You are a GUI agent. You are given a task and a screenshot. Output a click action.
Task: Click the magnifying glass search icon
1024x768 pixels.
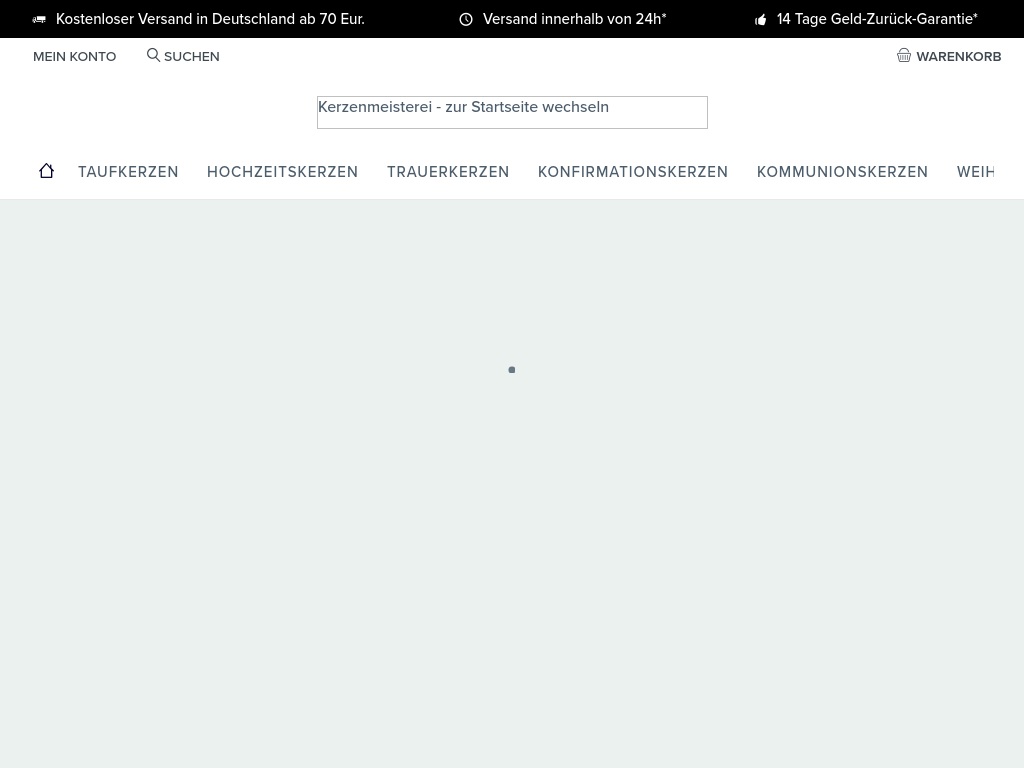153,56
